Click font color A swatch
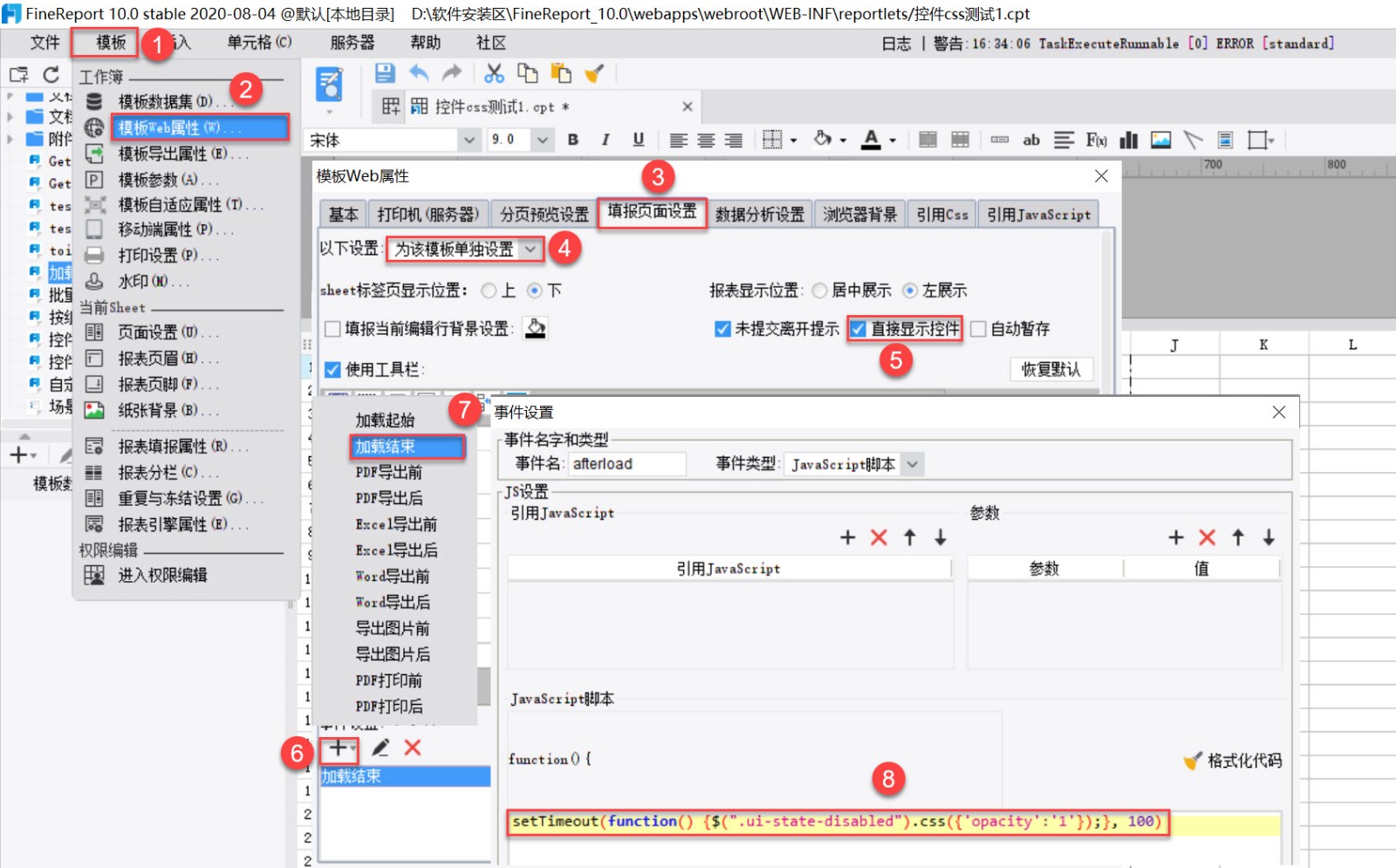1396x868 pixels. click(x=871, y=140)
